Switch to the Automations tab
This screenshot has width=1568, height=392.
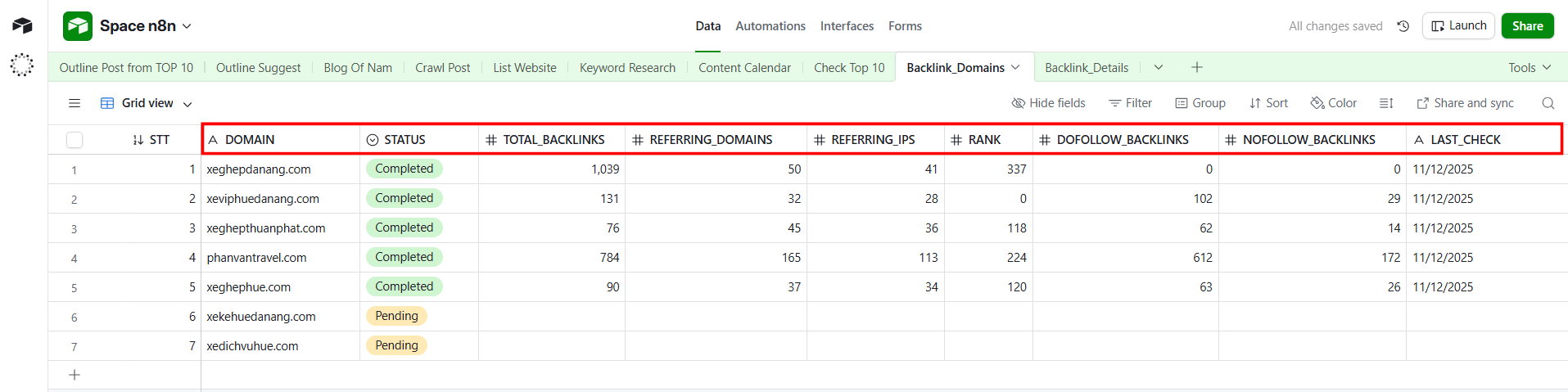tap(770, 26)
